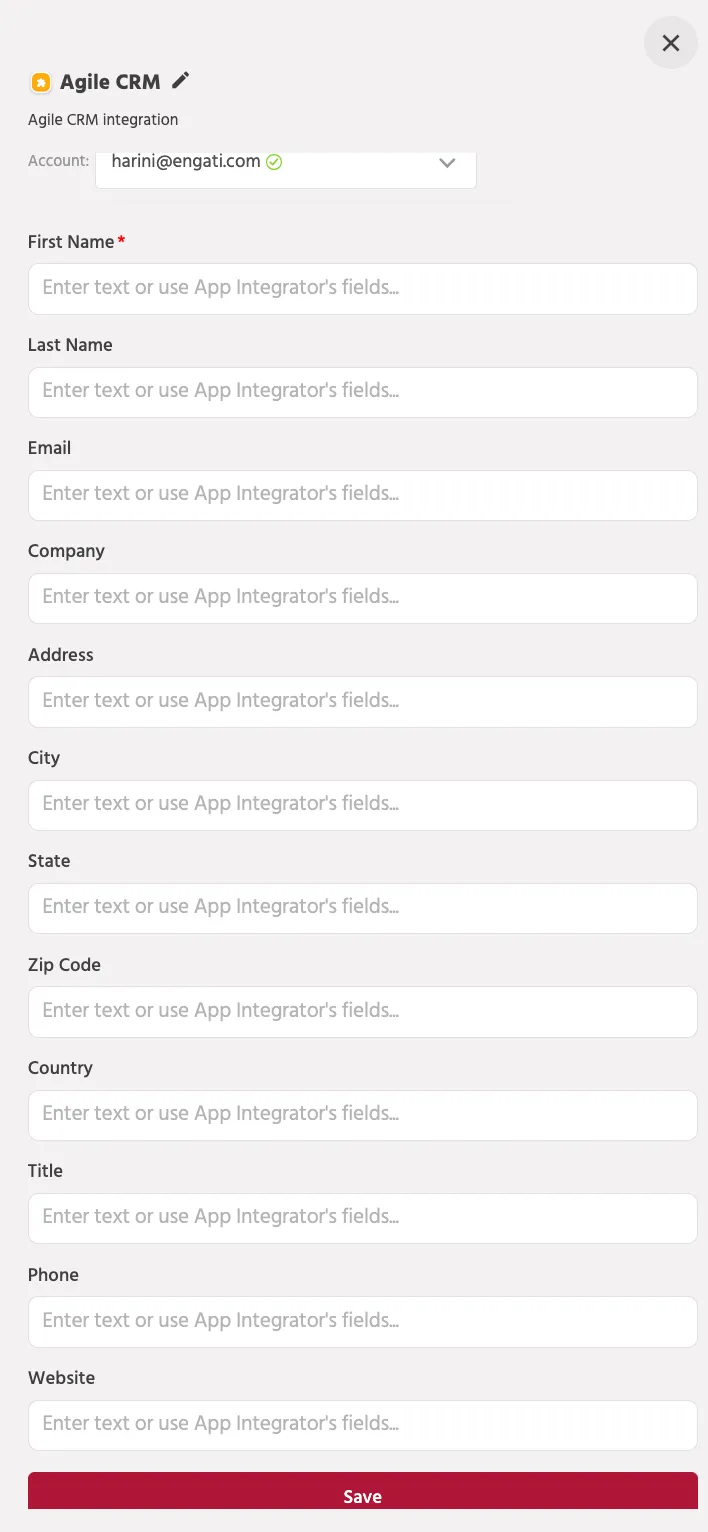This screenshot has width=708, height=1532.
Task: Click into the Title field
Action: click(363, 1218)
